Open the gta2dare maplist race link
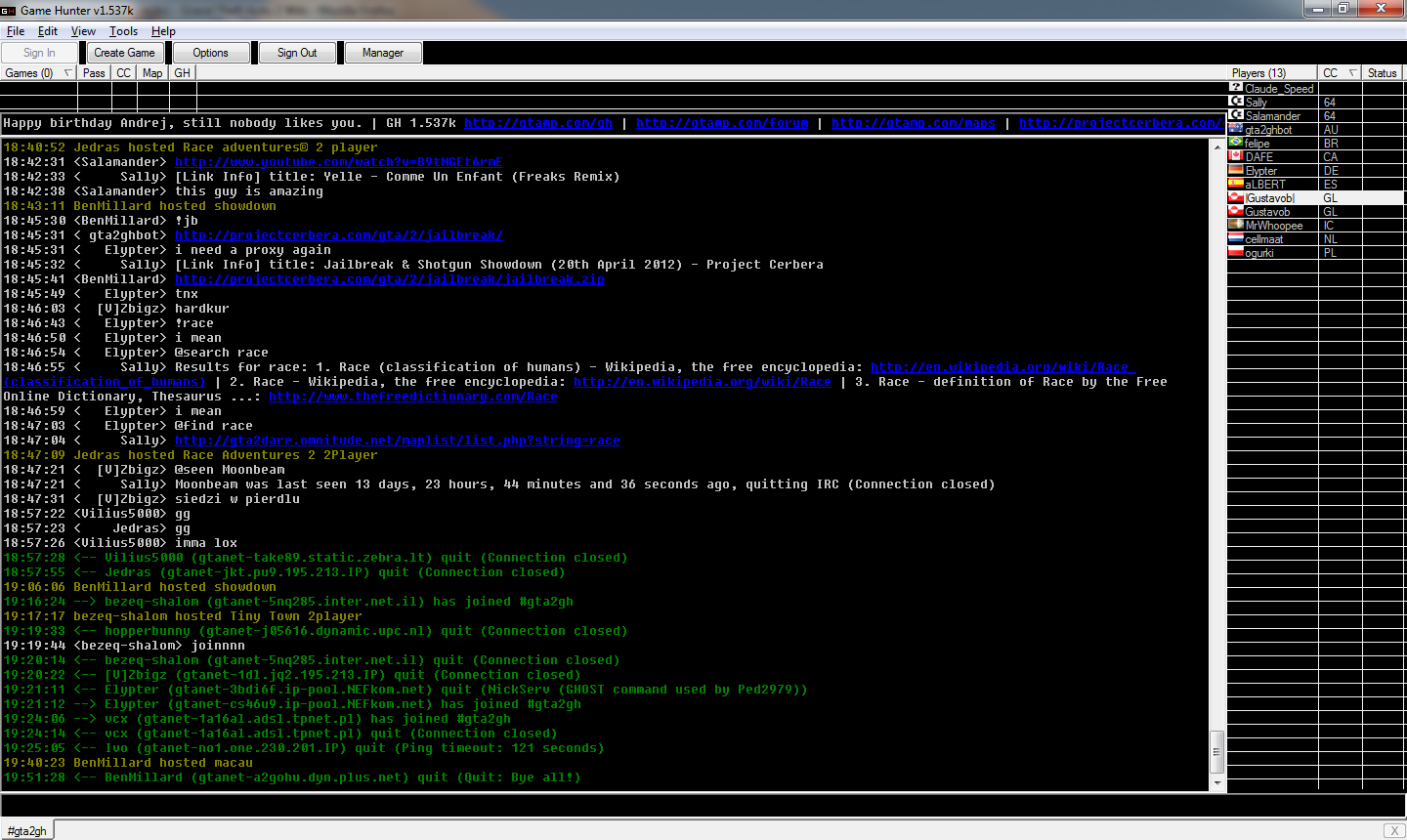The height and width of the screenshot is (840, 1407). pos(397,441)
